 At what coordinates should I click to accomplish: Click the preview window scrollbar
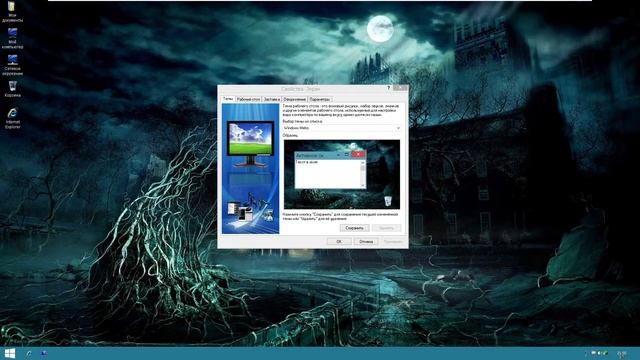click(x=362, y=174)
